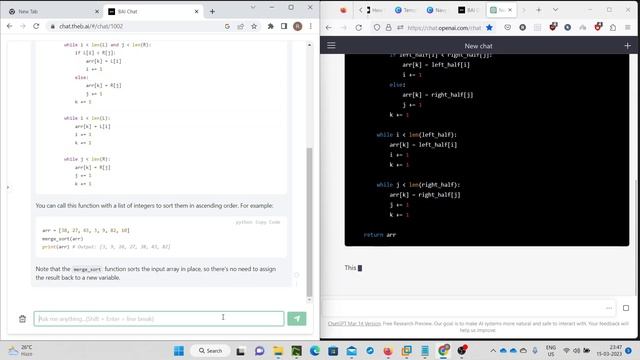Viewport: 640px width, 360px height.
Task: Click Firefox blue bookmark star
Action: 489,27
